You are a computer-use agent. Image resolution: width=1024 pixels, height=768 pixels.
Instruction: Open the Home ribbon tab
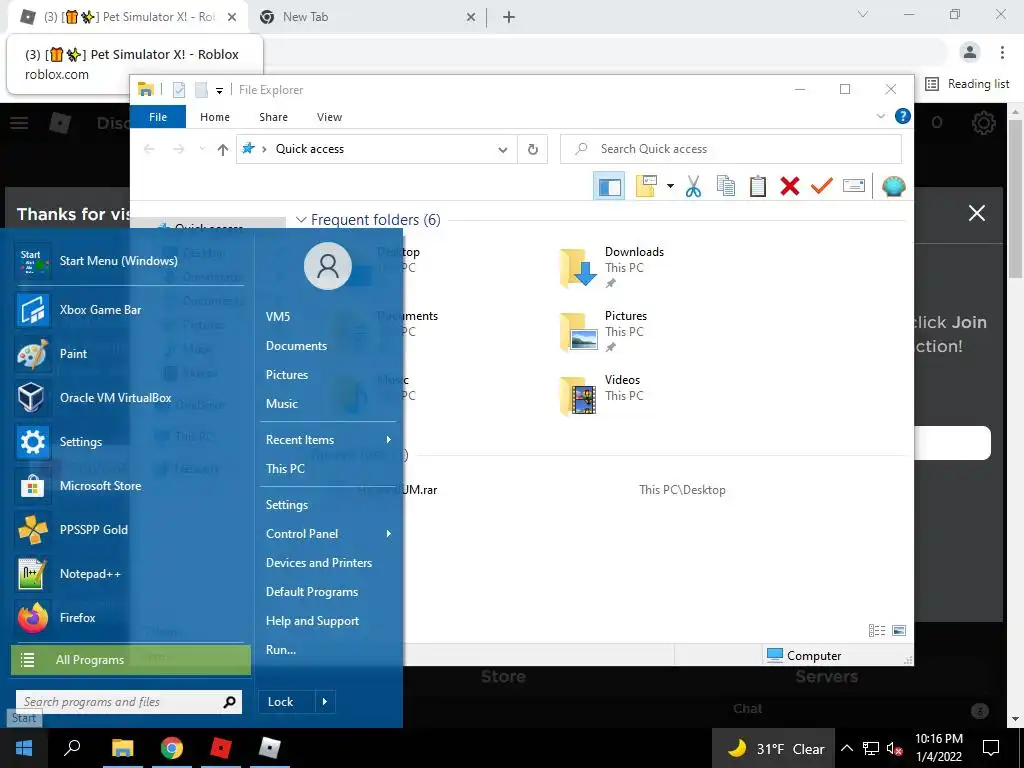(215, 117)
